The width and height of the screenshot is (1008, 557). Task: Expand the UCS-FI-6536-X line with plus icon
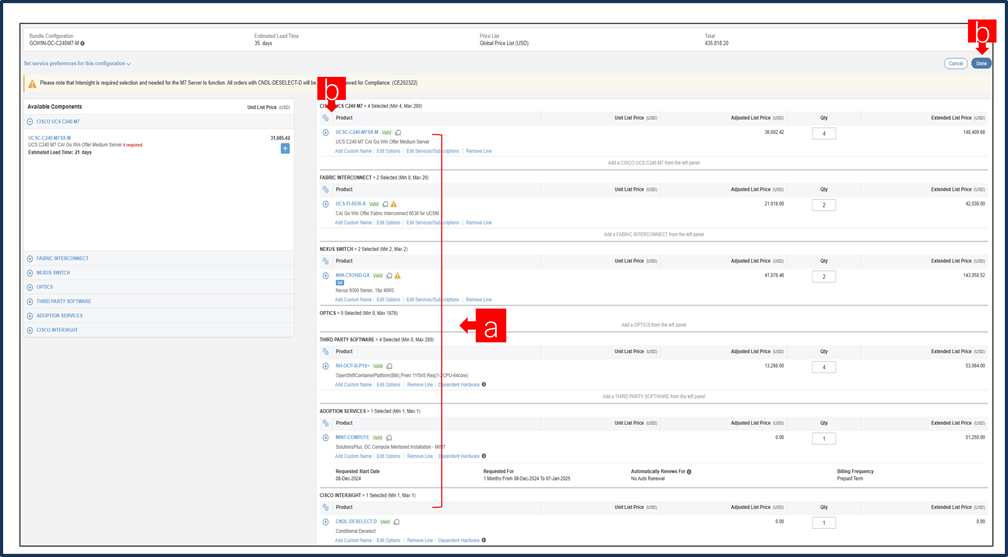(325, 204)
